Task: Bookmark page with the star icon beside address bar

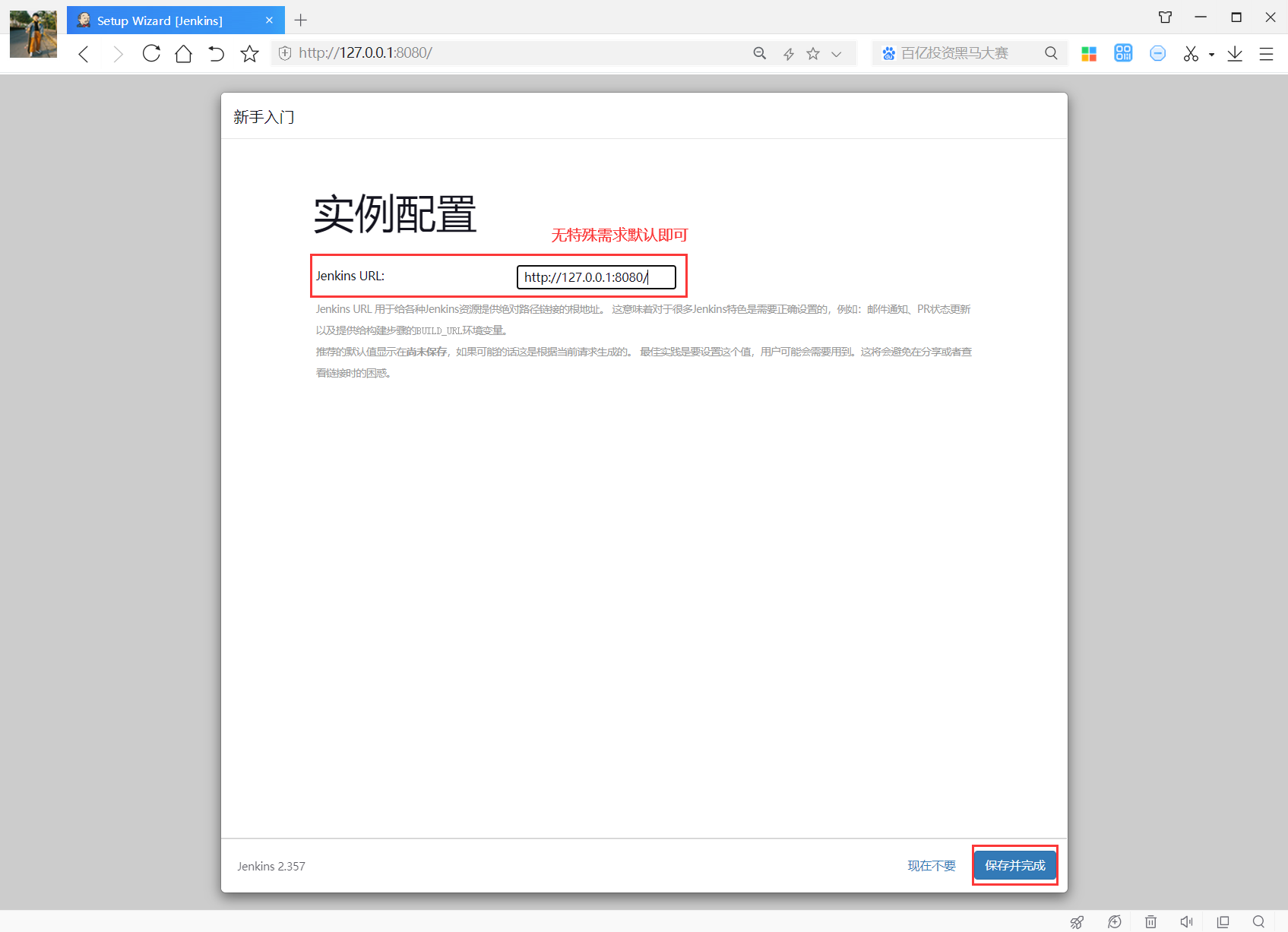Action: pos(249,53)
